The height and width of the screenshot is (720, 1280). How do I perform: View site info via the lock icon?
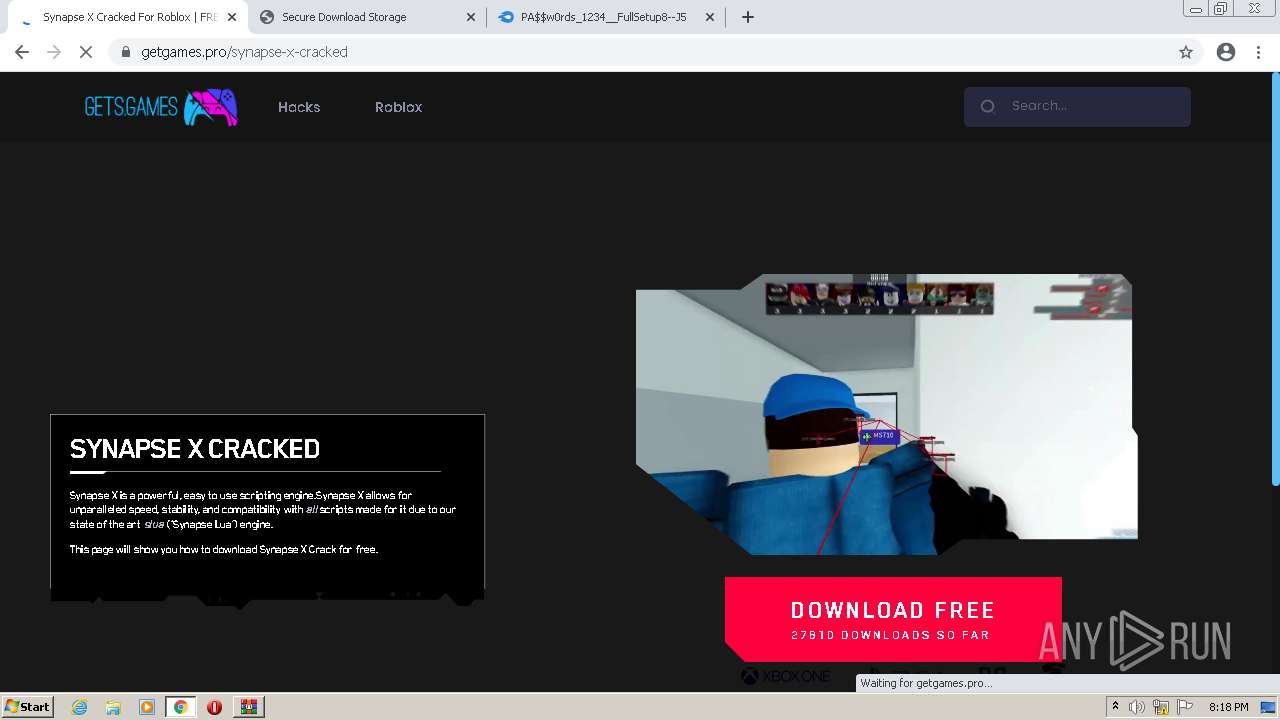coord(125,52)
